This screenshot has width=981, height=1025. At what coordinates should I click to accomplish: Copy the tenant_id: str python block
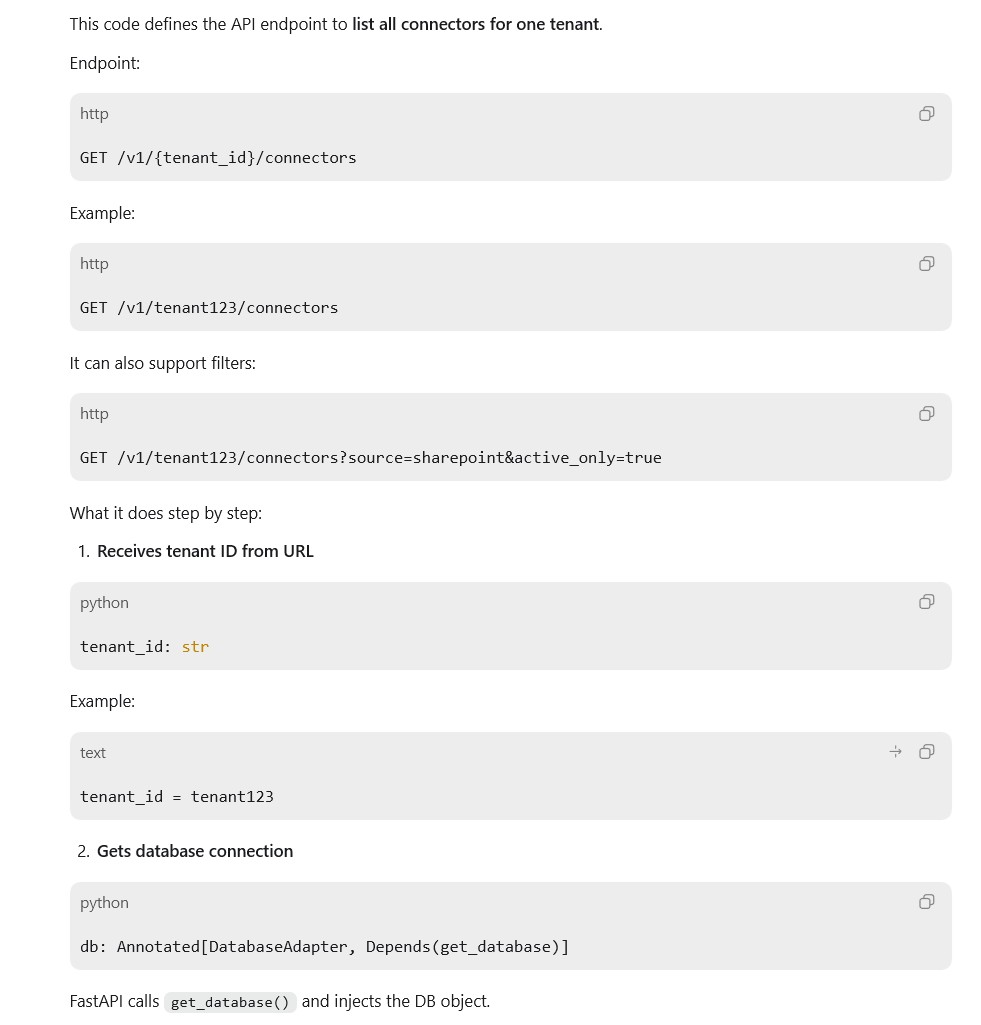[925, 602]
